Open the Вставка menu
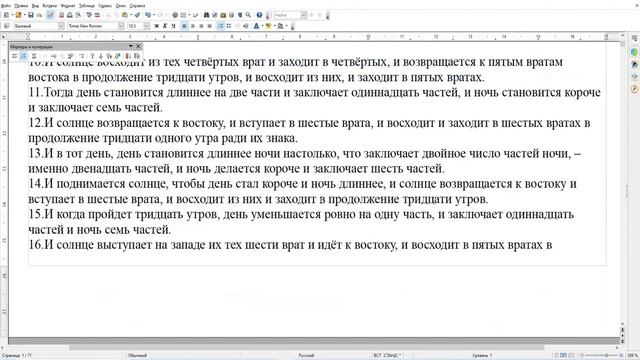Image resolution: width=640 pixels, height=360 pixels. [50, 6]
